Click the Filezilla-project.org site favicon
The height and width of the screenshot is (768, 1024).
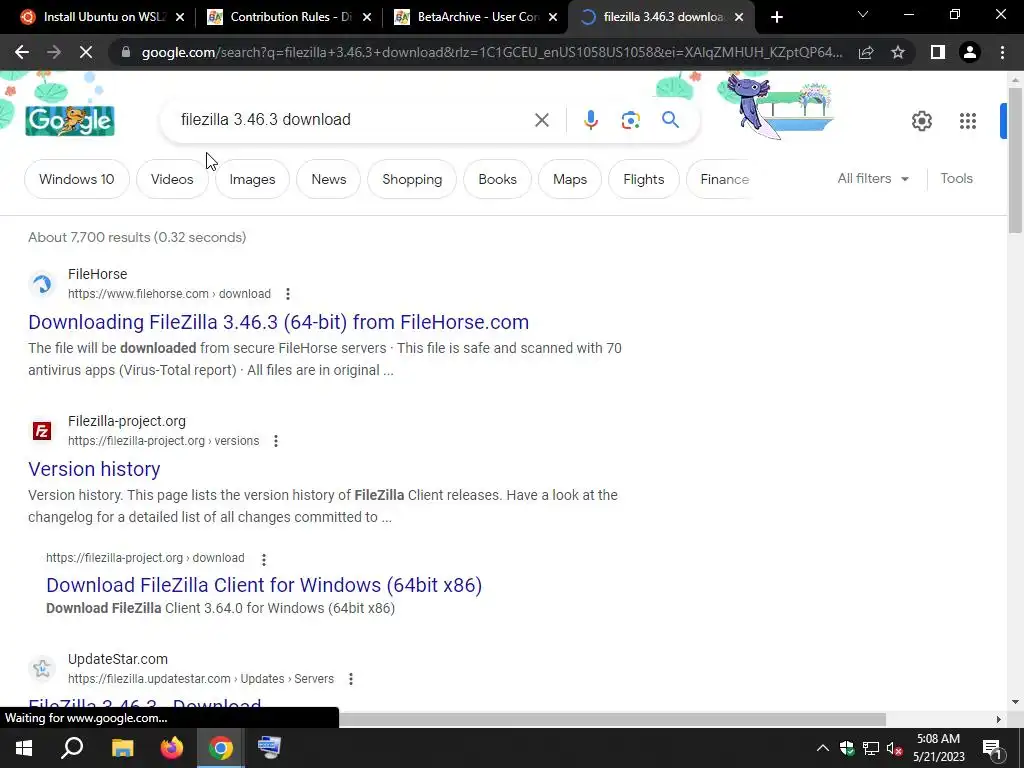click(42, 431)
